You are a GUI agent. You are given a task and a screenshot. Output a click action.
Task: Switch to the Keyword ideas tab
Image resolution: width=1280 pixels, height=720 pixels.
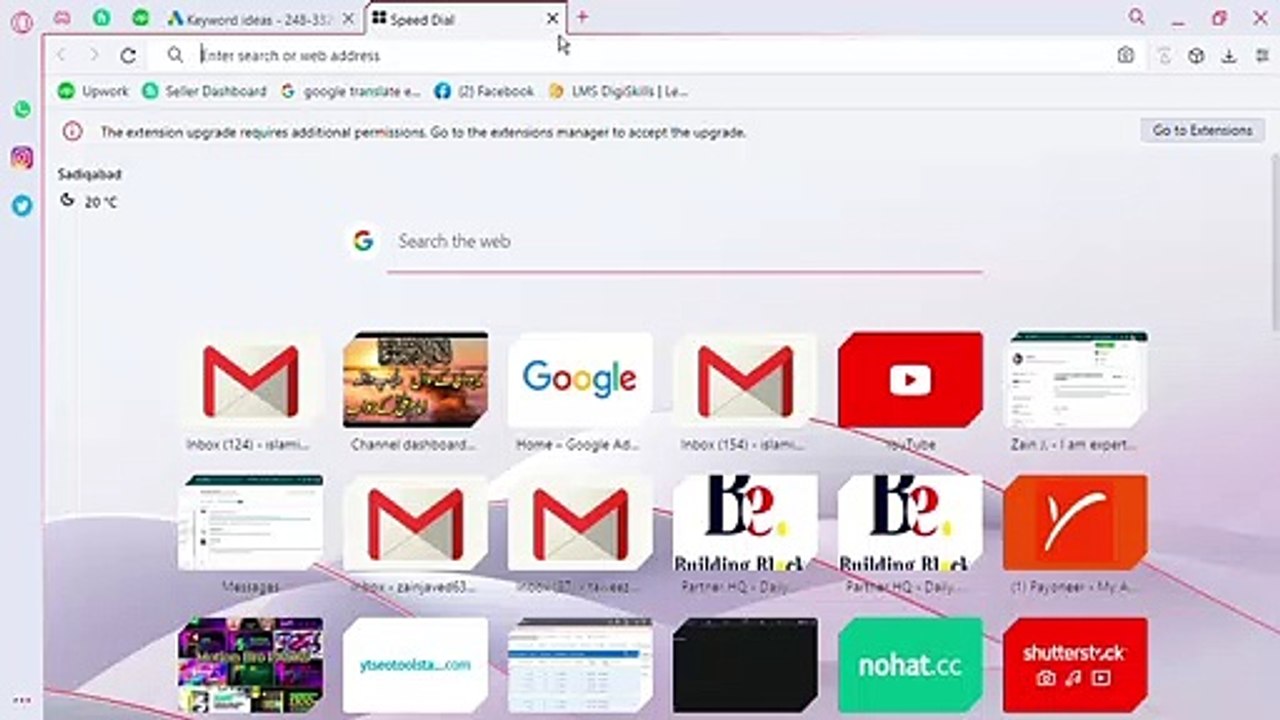click(262, 18)
